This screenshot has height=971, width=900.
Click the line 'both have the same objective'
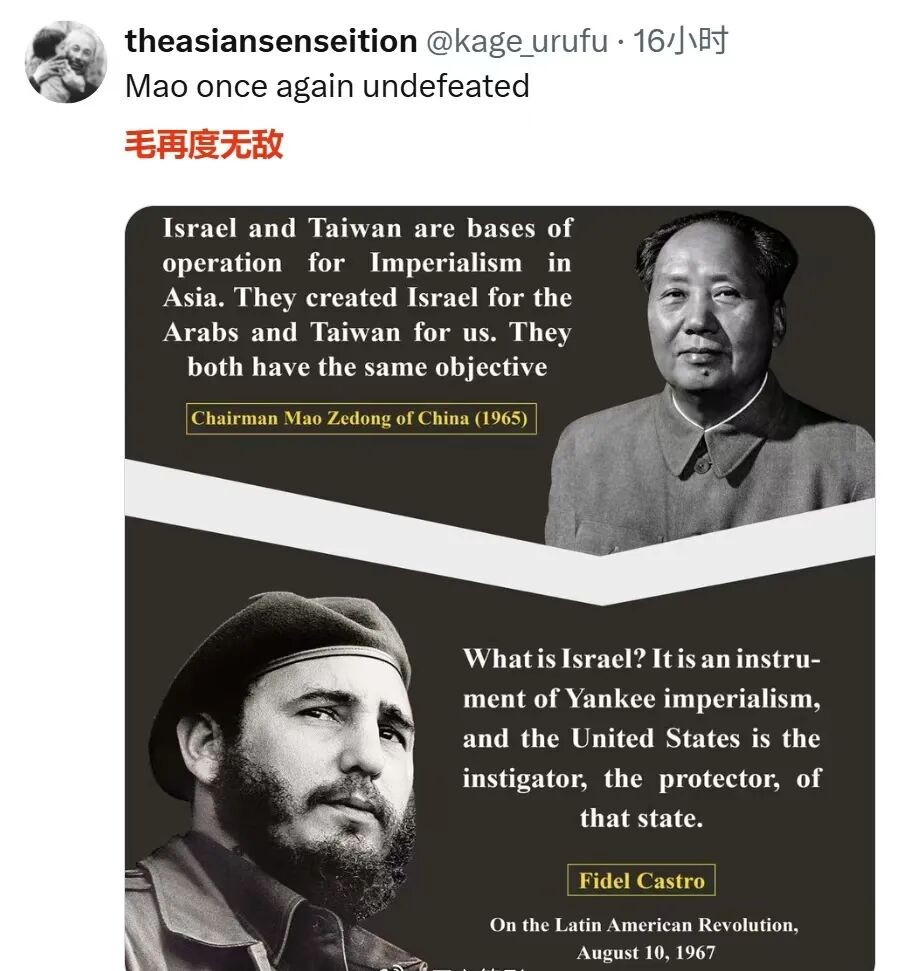pos(367,367)
